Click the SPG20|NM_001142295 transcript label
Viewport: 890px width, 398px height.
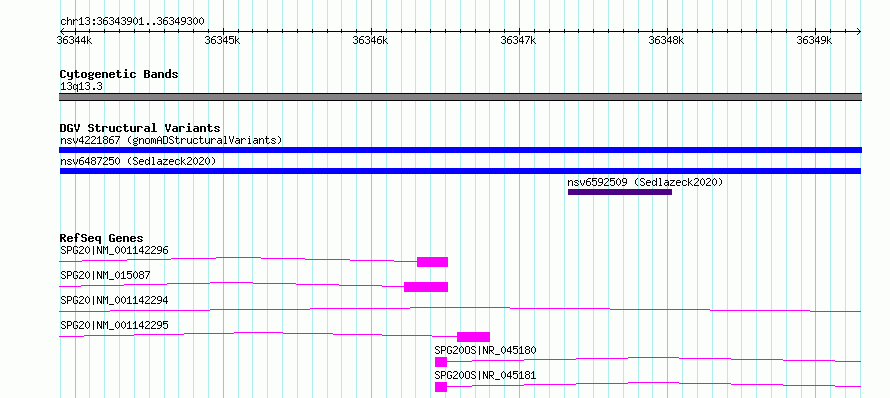click(x=114, y=325)
